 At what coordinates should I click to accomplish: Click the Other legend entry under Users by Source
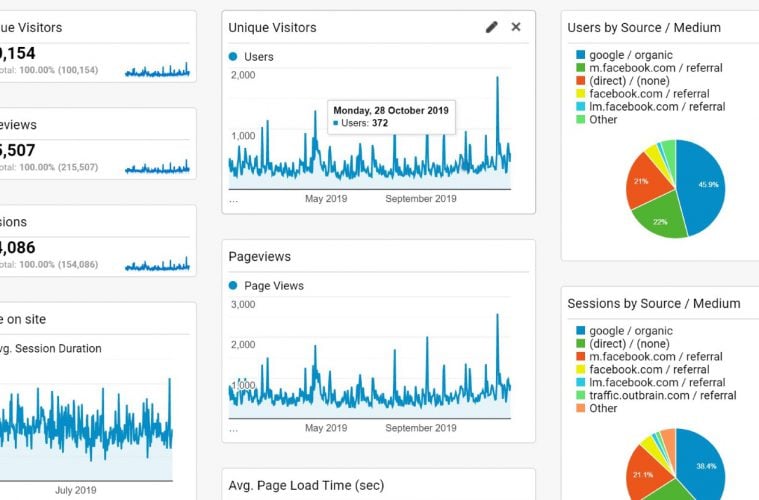click(x=603, y=120)
